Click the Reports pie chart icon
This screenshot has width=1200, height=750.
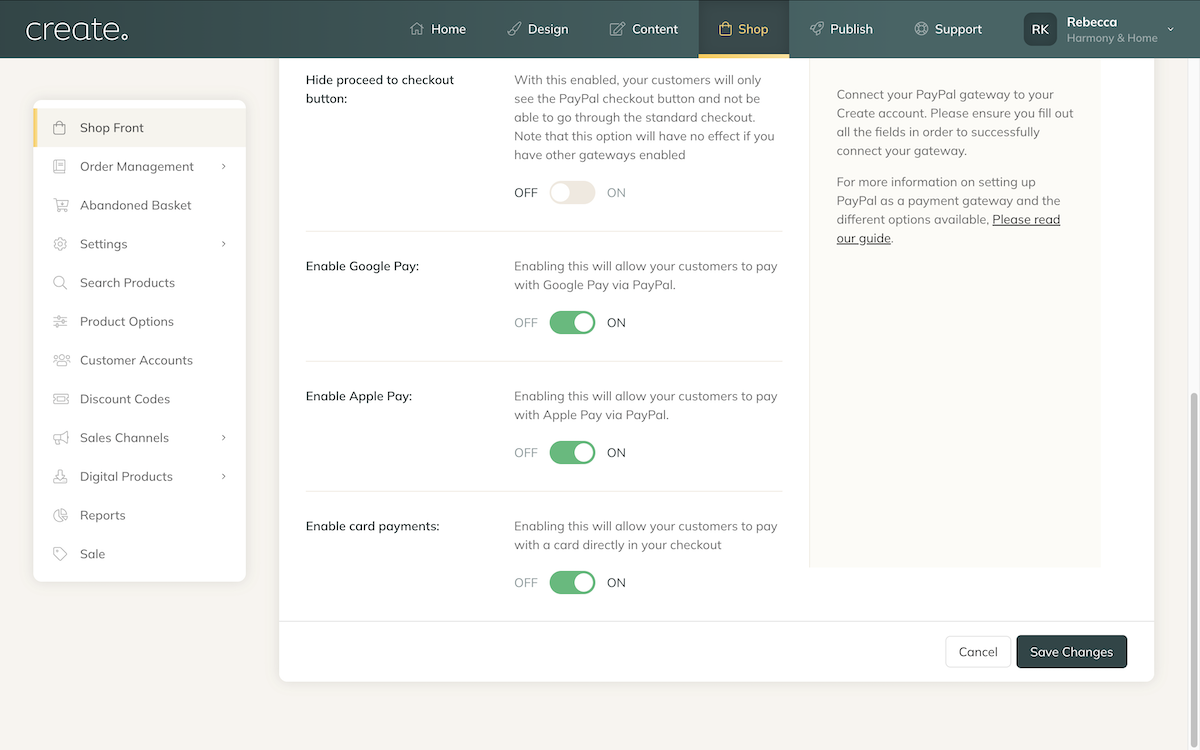tap(60, 515)
